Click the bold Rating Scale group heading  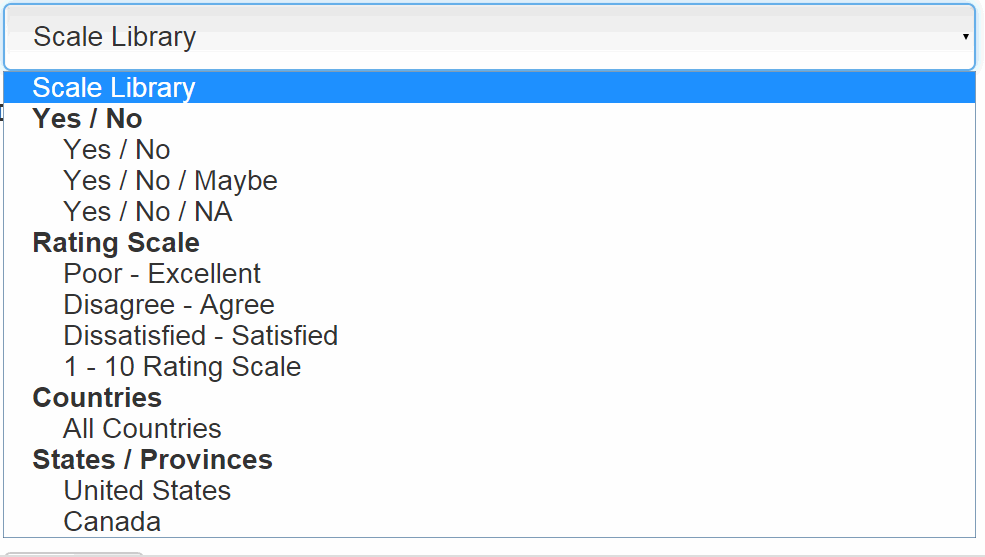(x=116, y=243)
